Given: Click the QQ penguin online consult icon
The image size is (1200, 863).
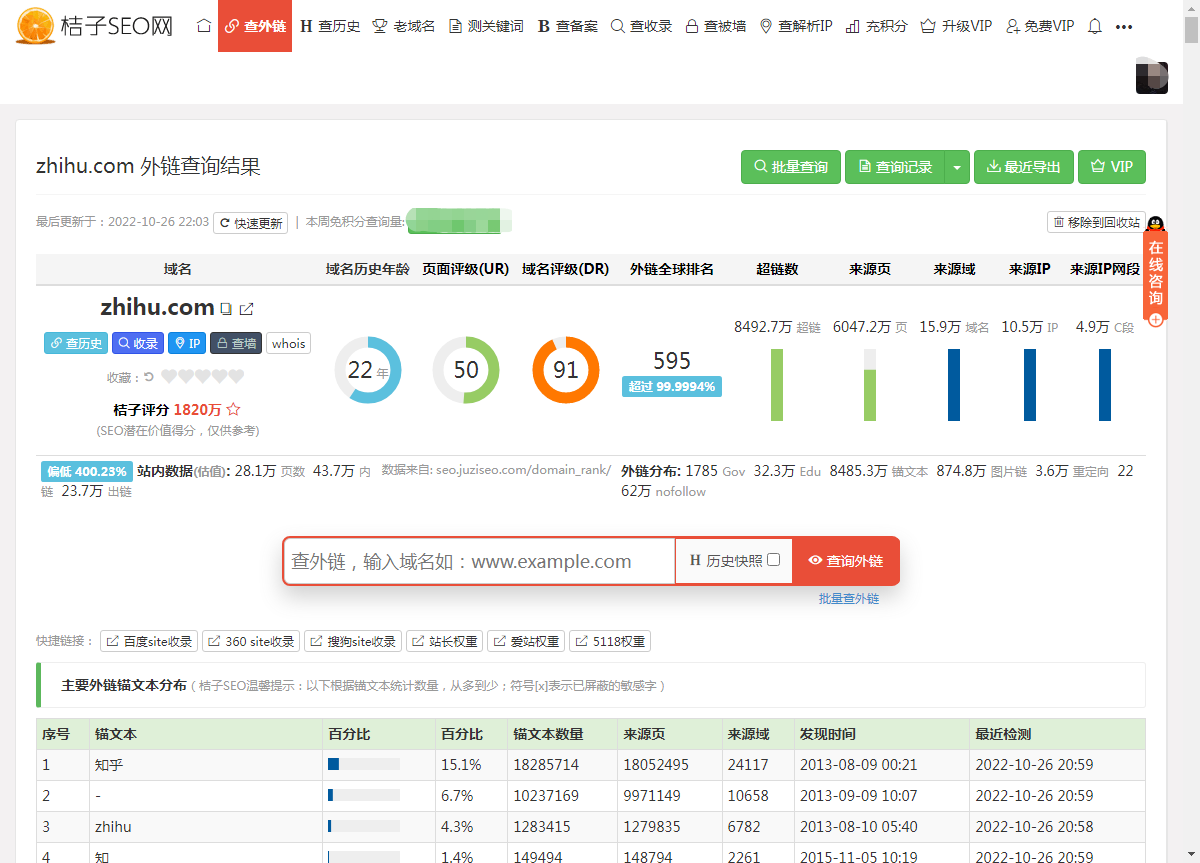Looking at the screenshot, I should click(1156, 224).
